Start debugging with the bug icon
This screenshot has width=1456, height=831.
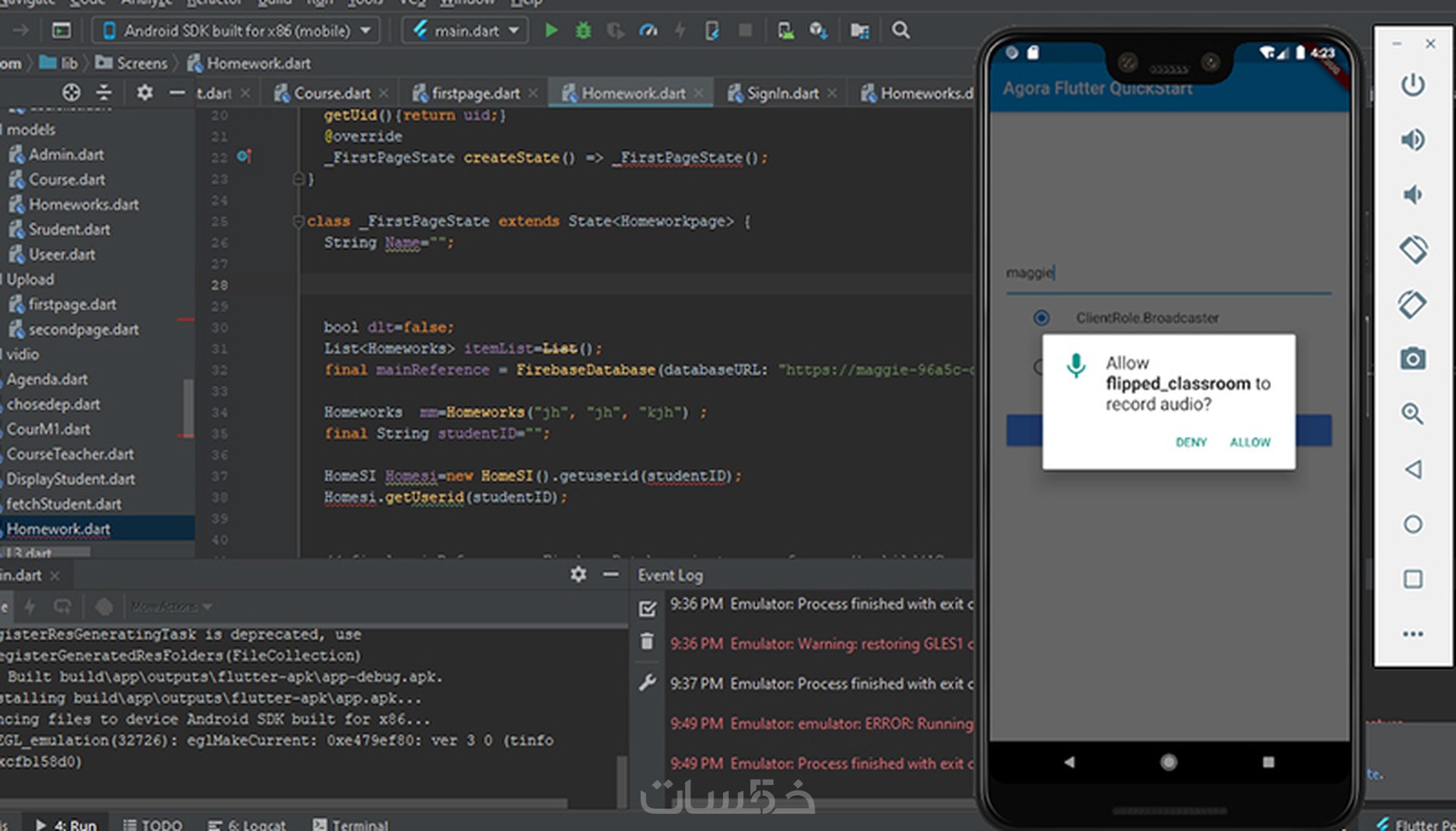pos(583,31)
